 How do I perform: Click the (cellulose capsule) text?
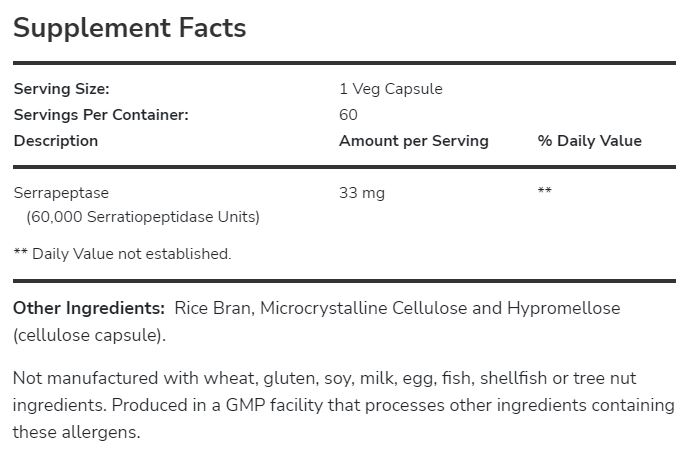[89, 334]
